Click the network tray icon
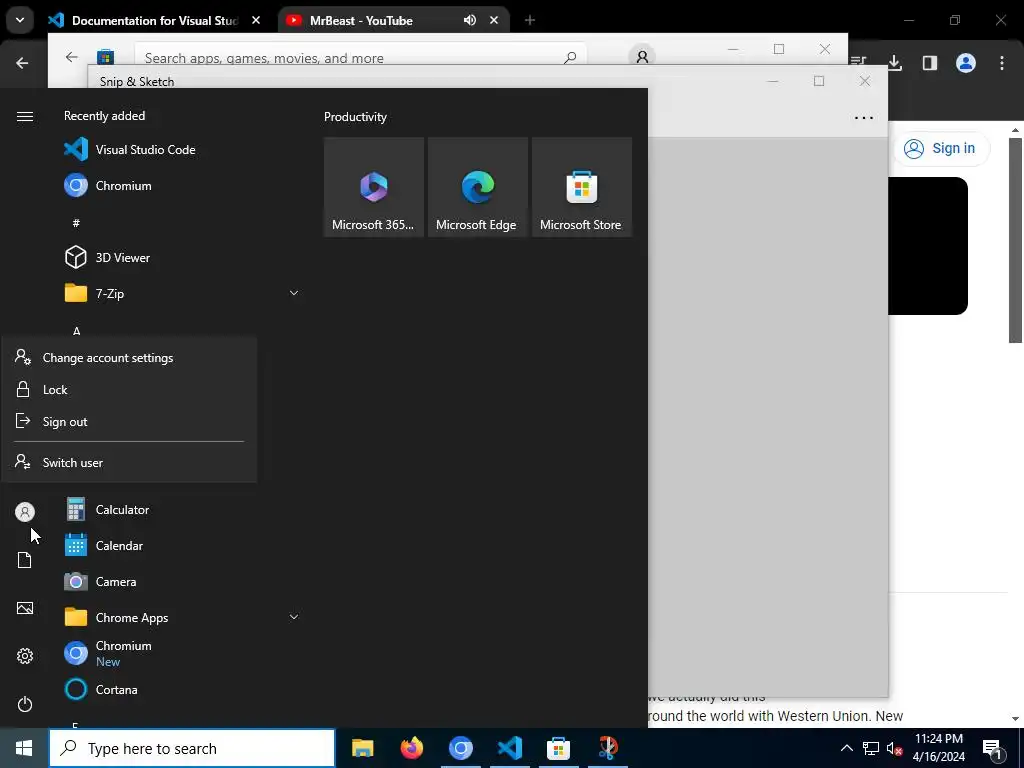The image size is (1024, 768). (x=871, y=748)
